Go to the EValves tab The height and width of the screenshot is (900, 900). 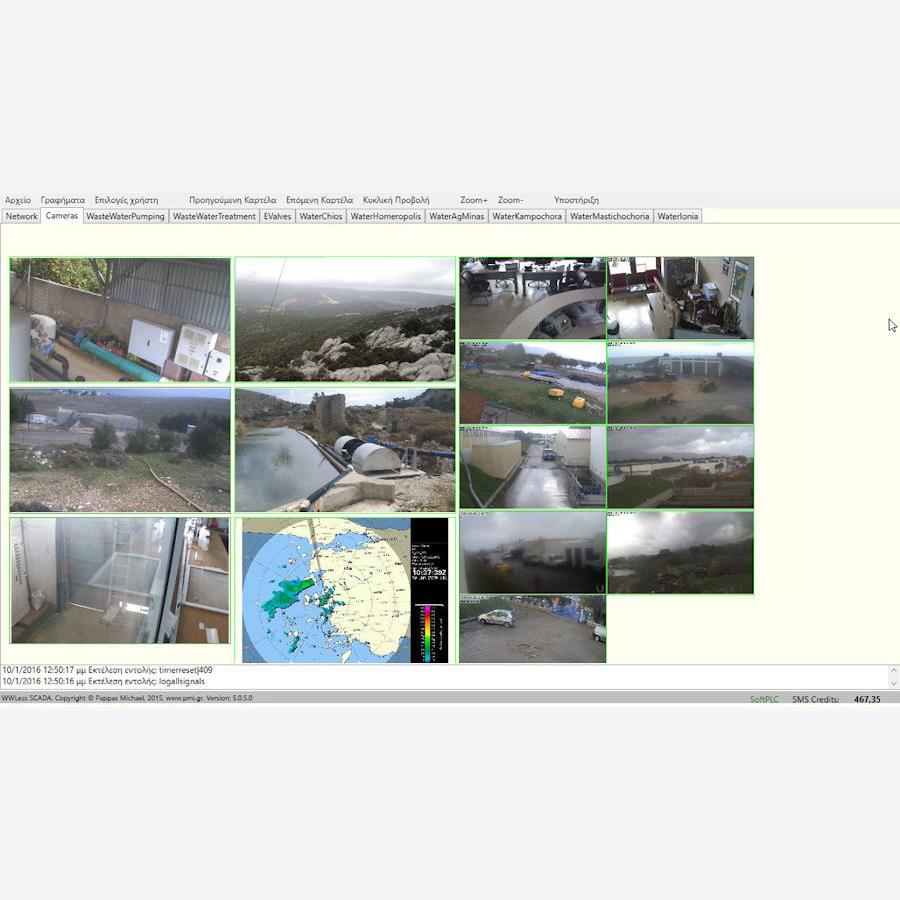pyautogui.click(x=277, y=216)
